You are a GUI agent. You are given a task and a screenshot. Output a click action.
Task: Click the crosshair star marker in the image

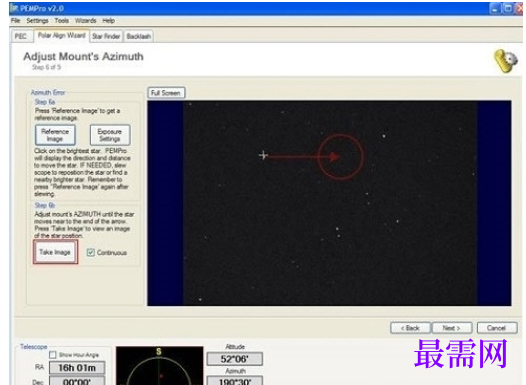(263, 155)
